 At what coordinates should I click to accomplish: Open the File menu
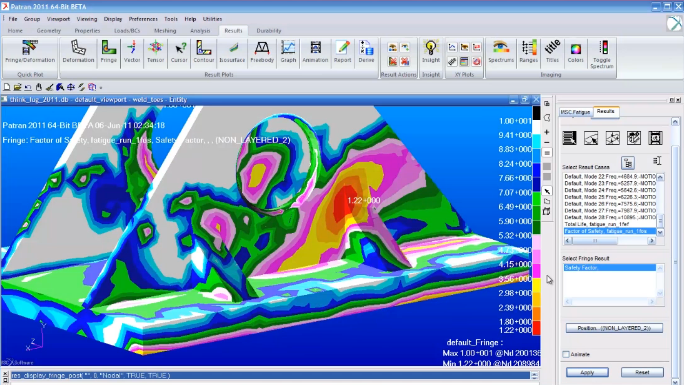point(13,19)
